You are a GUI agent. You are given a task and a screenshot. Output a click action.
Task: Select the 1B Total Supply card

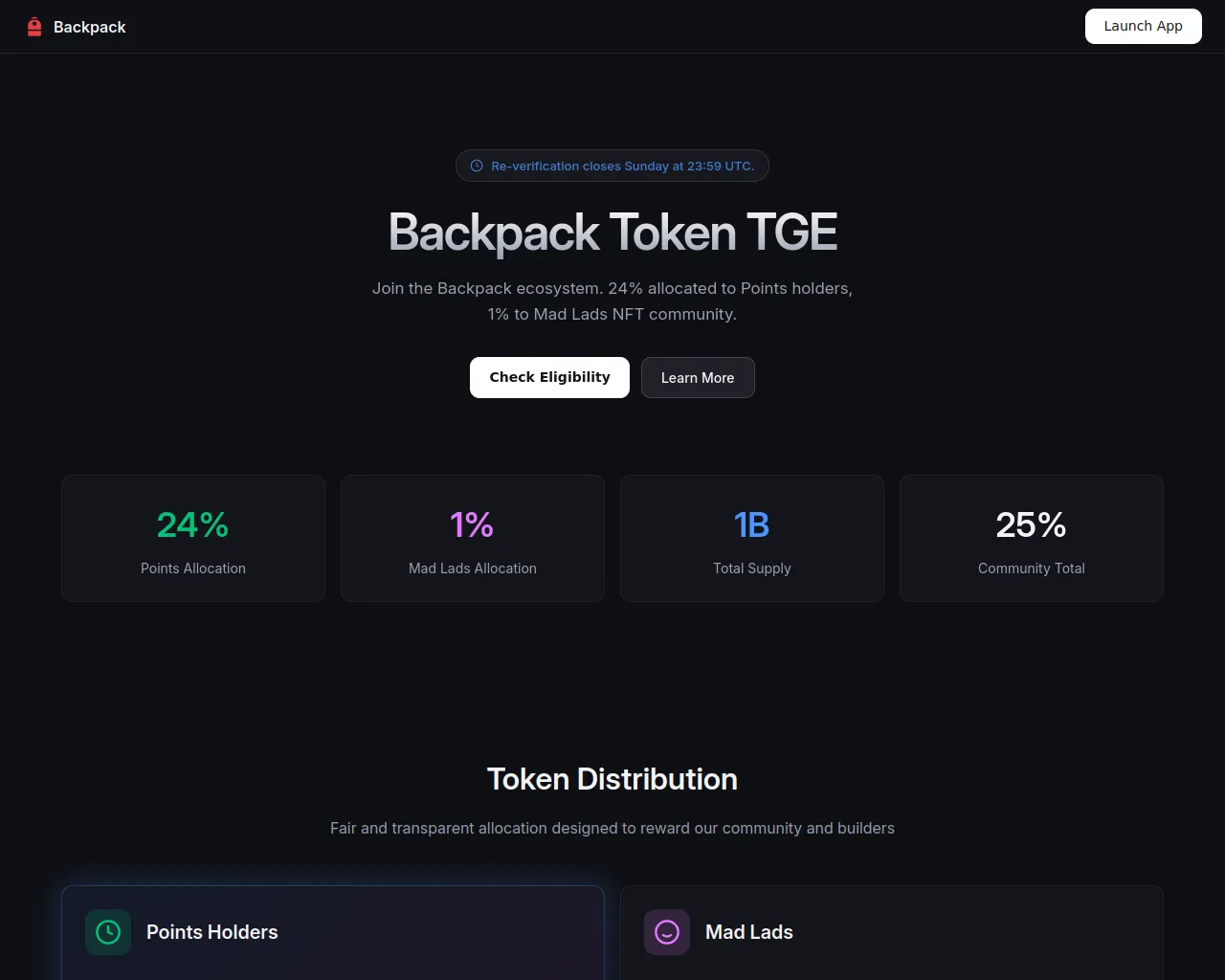coord(752,538)
